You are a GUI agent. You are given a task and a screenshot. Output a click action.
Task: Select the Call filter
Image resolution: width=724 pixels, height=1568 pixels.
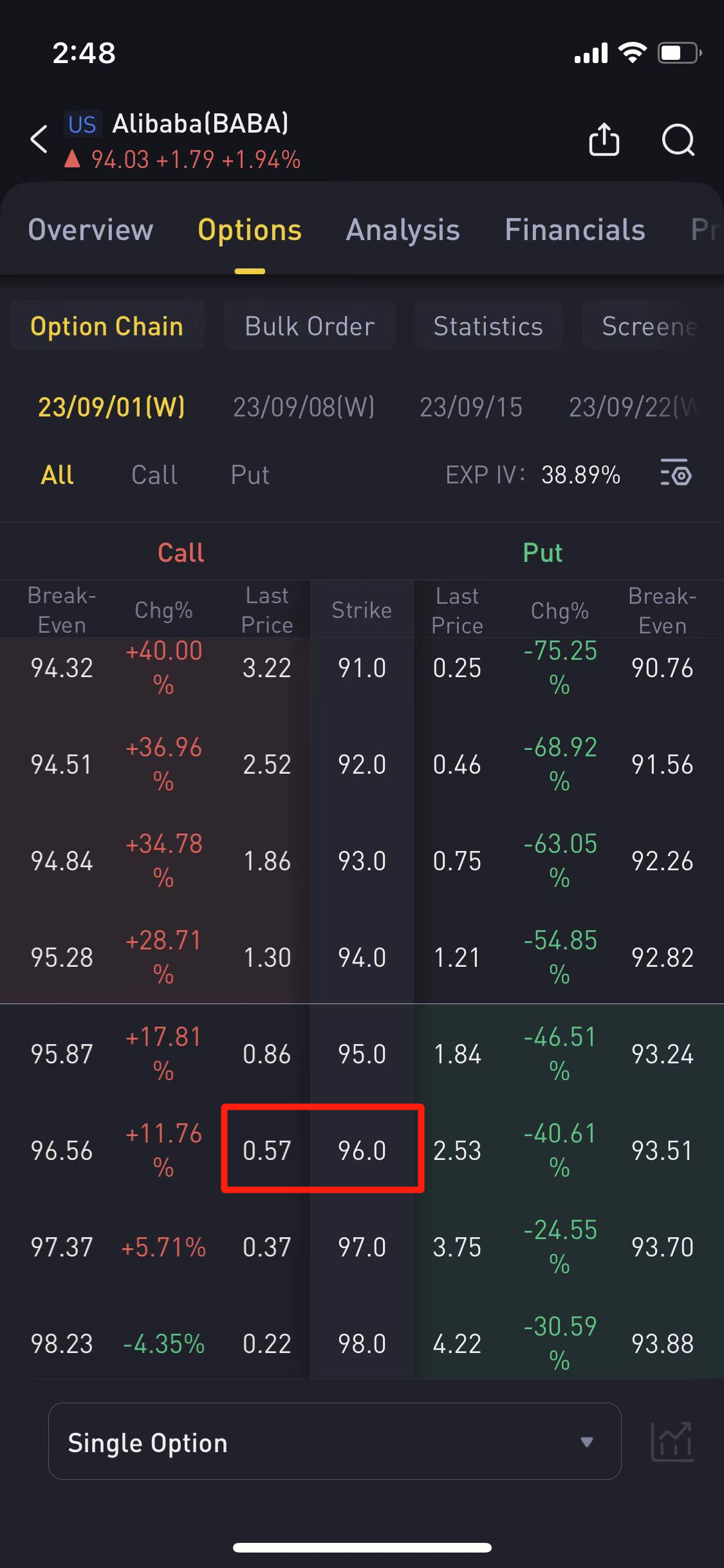pyautogui.click(x=154, y=475)
